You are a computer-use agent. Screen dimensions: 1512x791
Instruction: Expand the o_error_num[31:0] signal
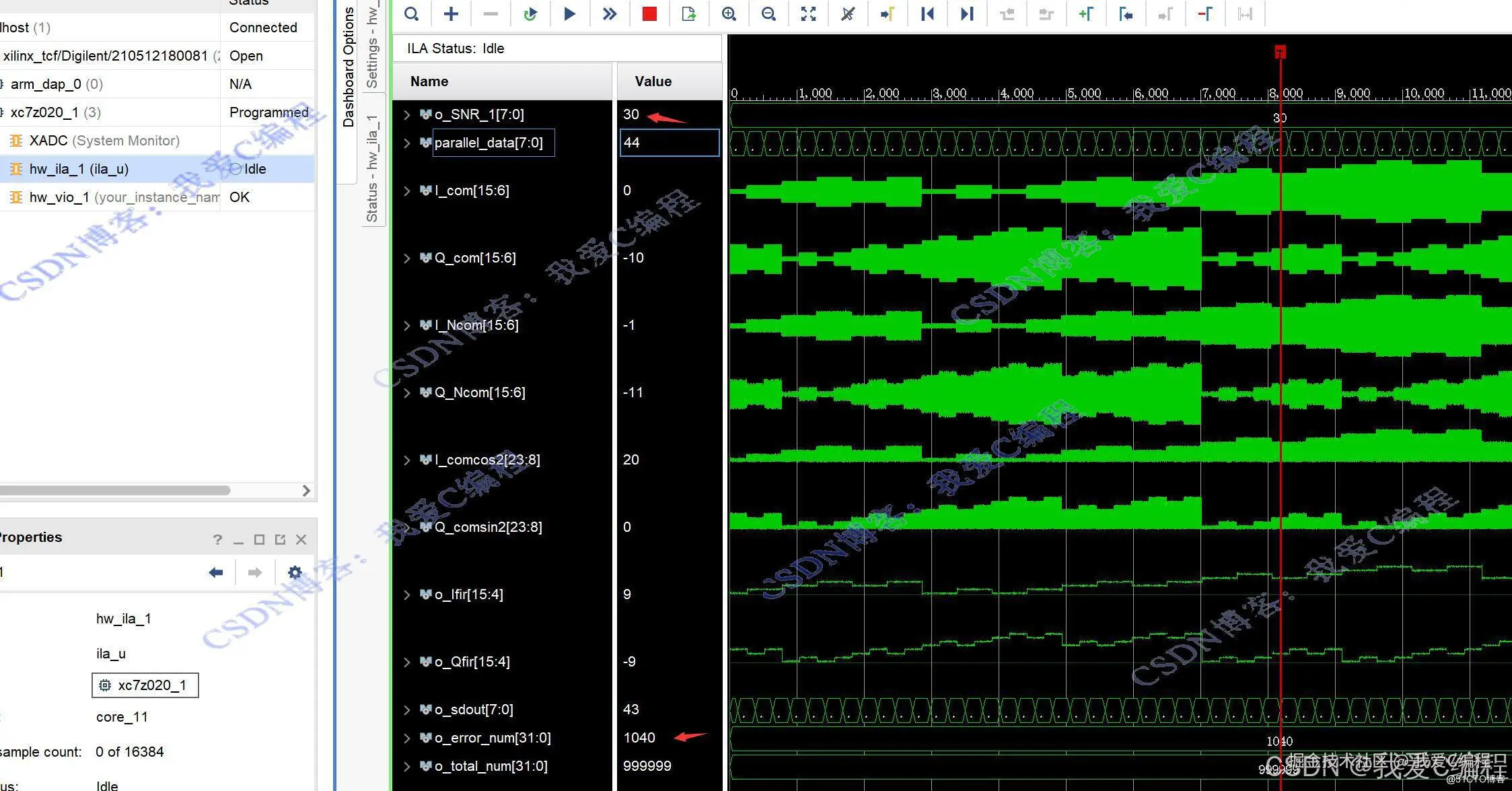pyautogui.click(x=406, y=738)
